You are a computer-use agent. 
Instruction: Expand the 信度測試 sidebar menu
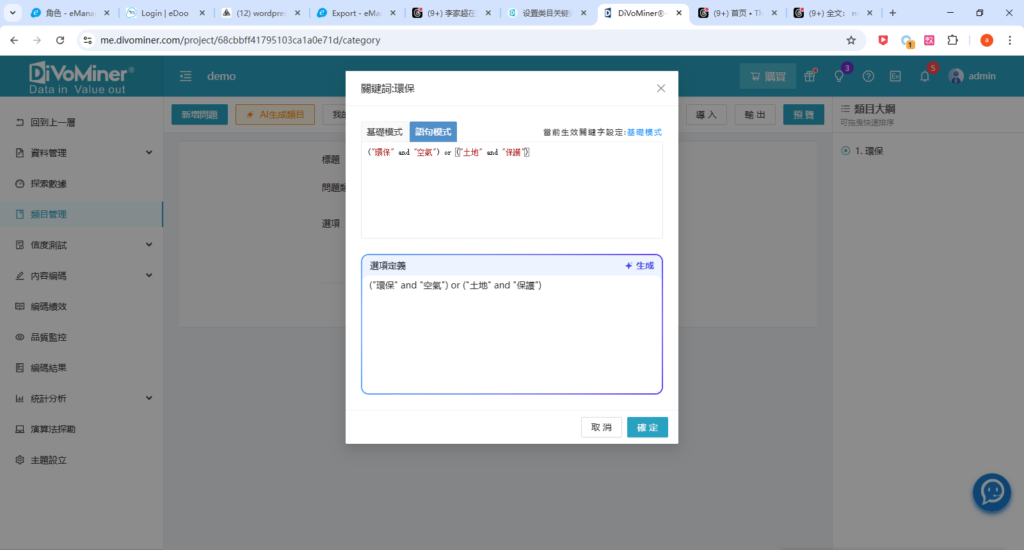coord(82,245)
